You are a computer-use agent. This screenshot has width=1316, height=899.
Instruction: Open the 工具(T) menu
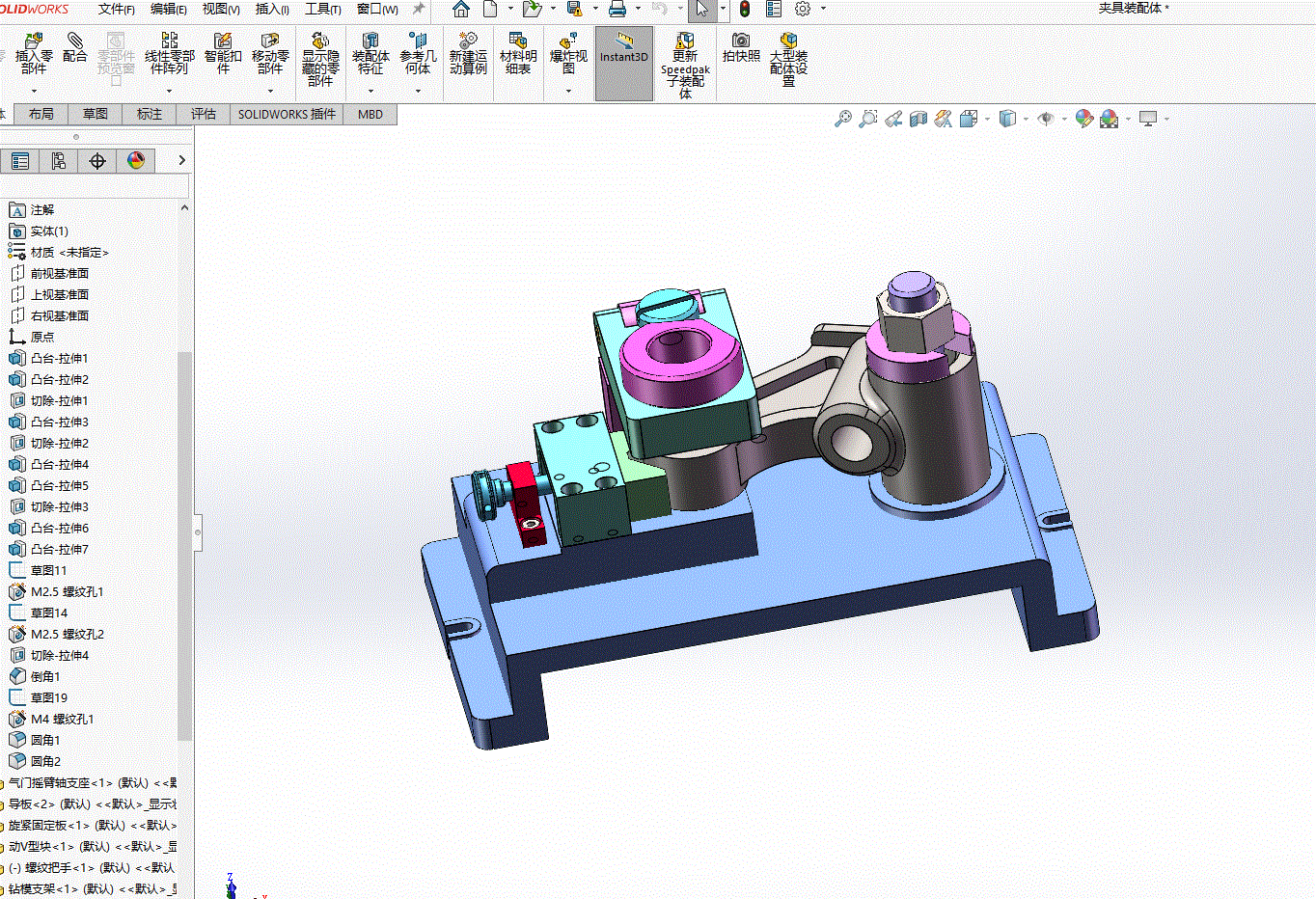pos(323,10)
